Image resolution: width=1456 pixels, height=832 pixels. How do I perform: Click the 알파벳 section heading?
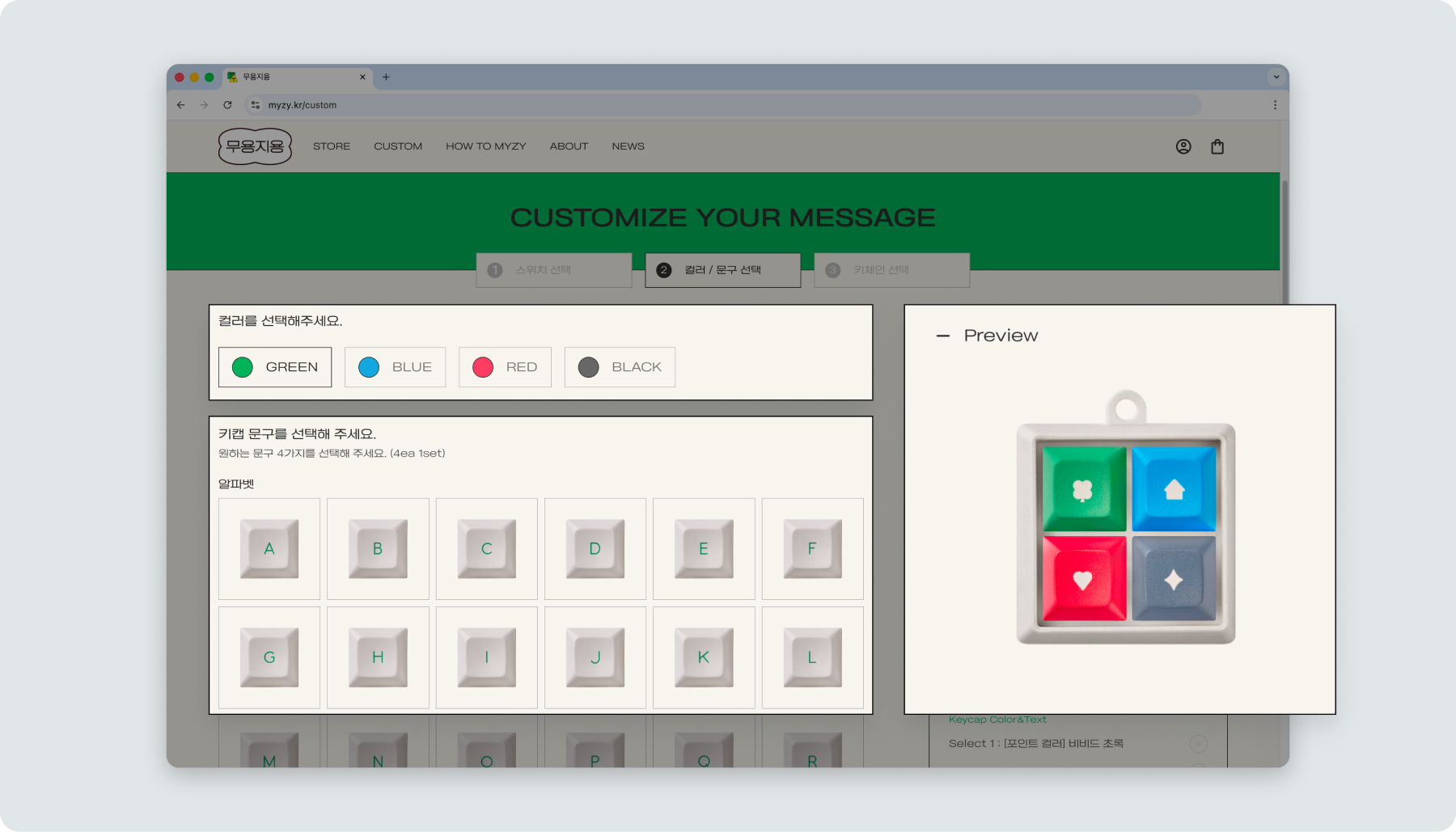coord(236,484)
